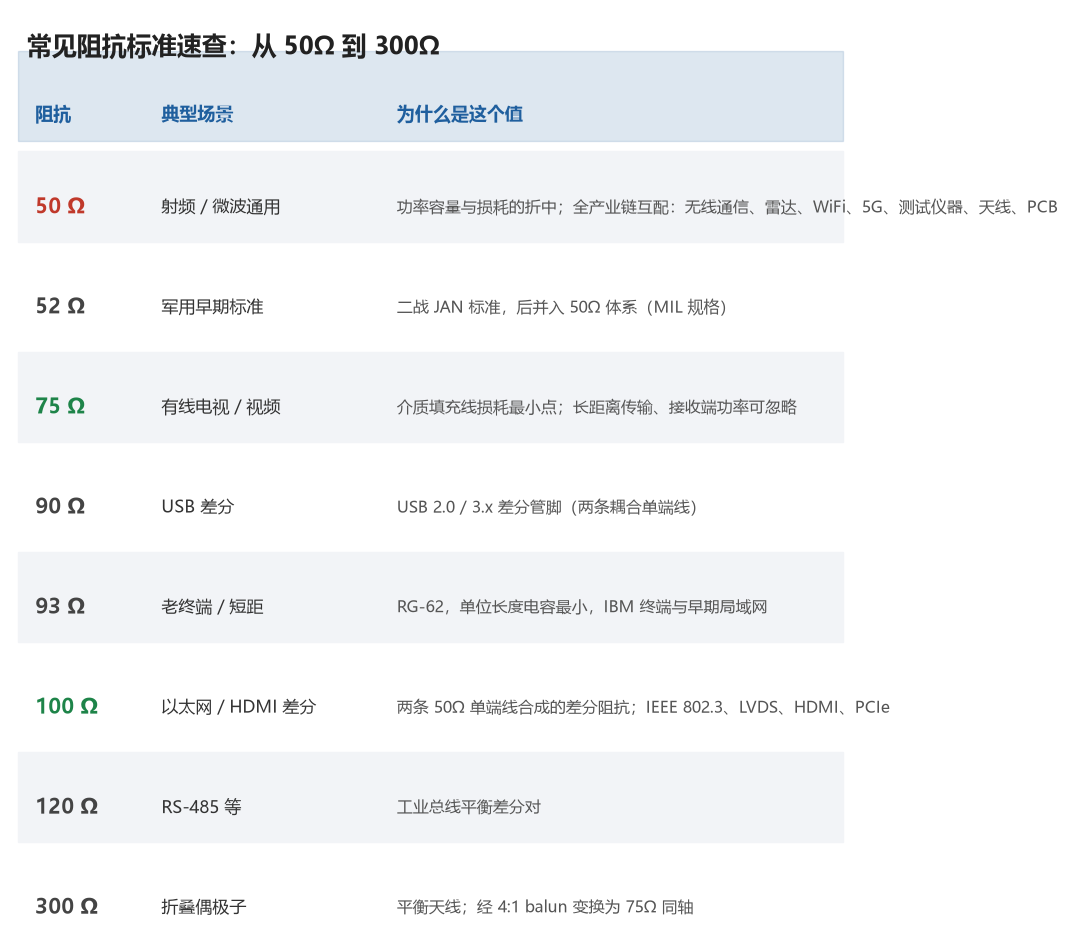Image resolution: width=1067 pixels, height=929 pixels.
Task: Select the 52 Ω impedance cell
Action: [x=61, y=306]
